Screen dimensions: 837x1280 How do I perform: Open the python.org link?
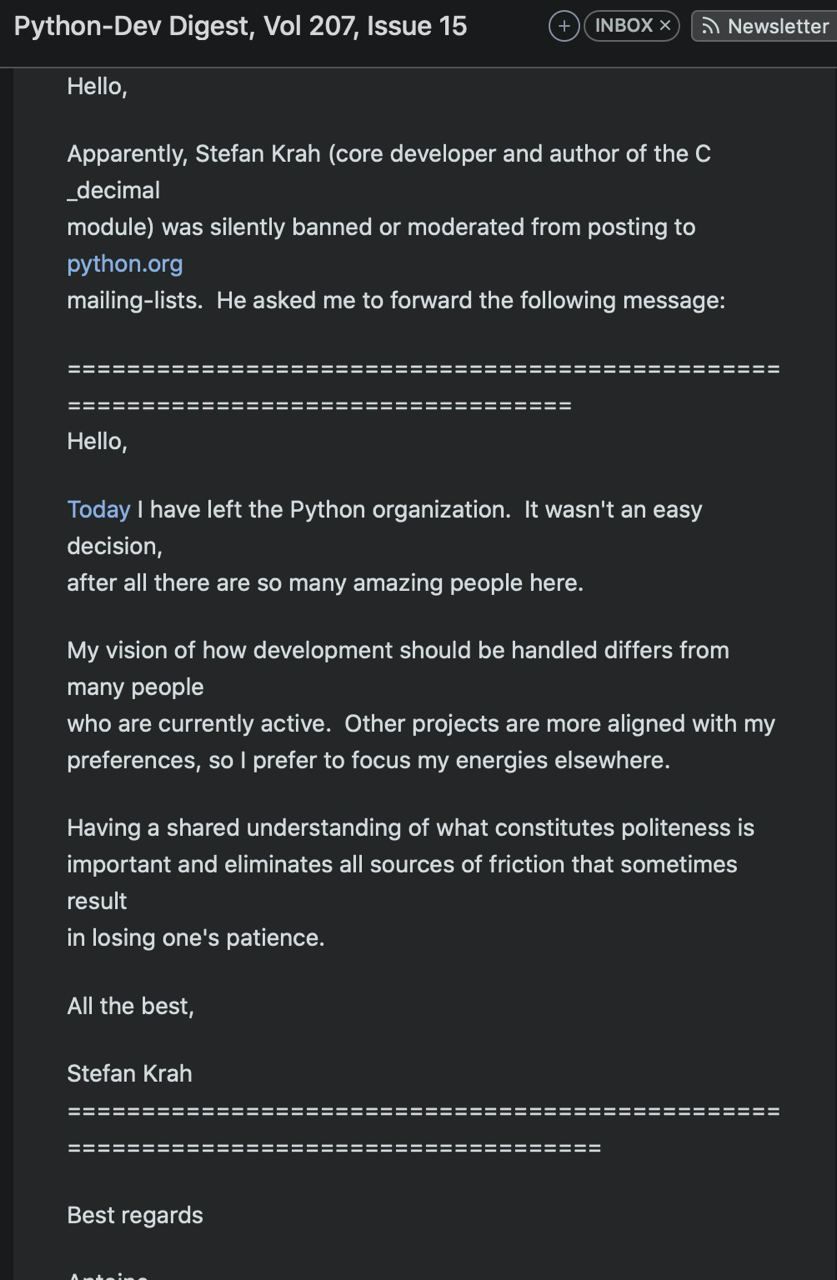click(x=125, y=264)
